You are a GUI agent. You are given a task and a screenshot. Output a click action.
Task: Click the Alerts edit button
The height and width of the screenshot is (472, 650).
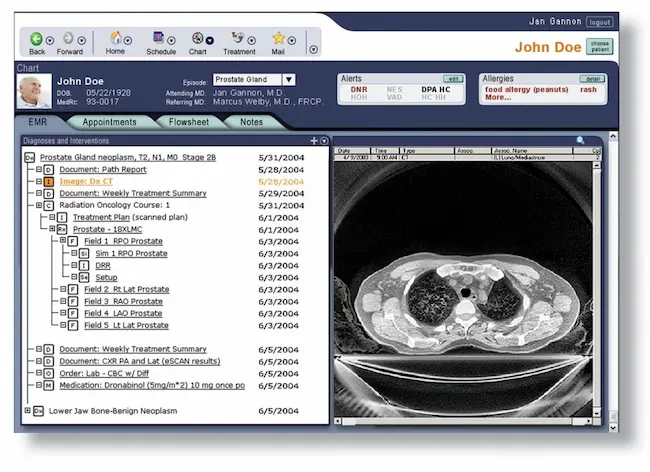point(453,78)
